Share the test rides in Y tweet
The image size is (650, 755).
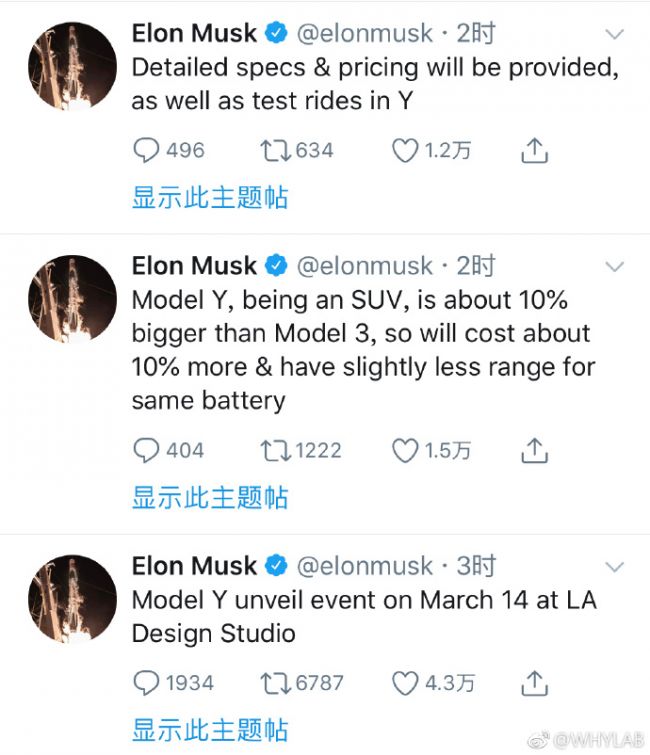[x=535, y=151]
